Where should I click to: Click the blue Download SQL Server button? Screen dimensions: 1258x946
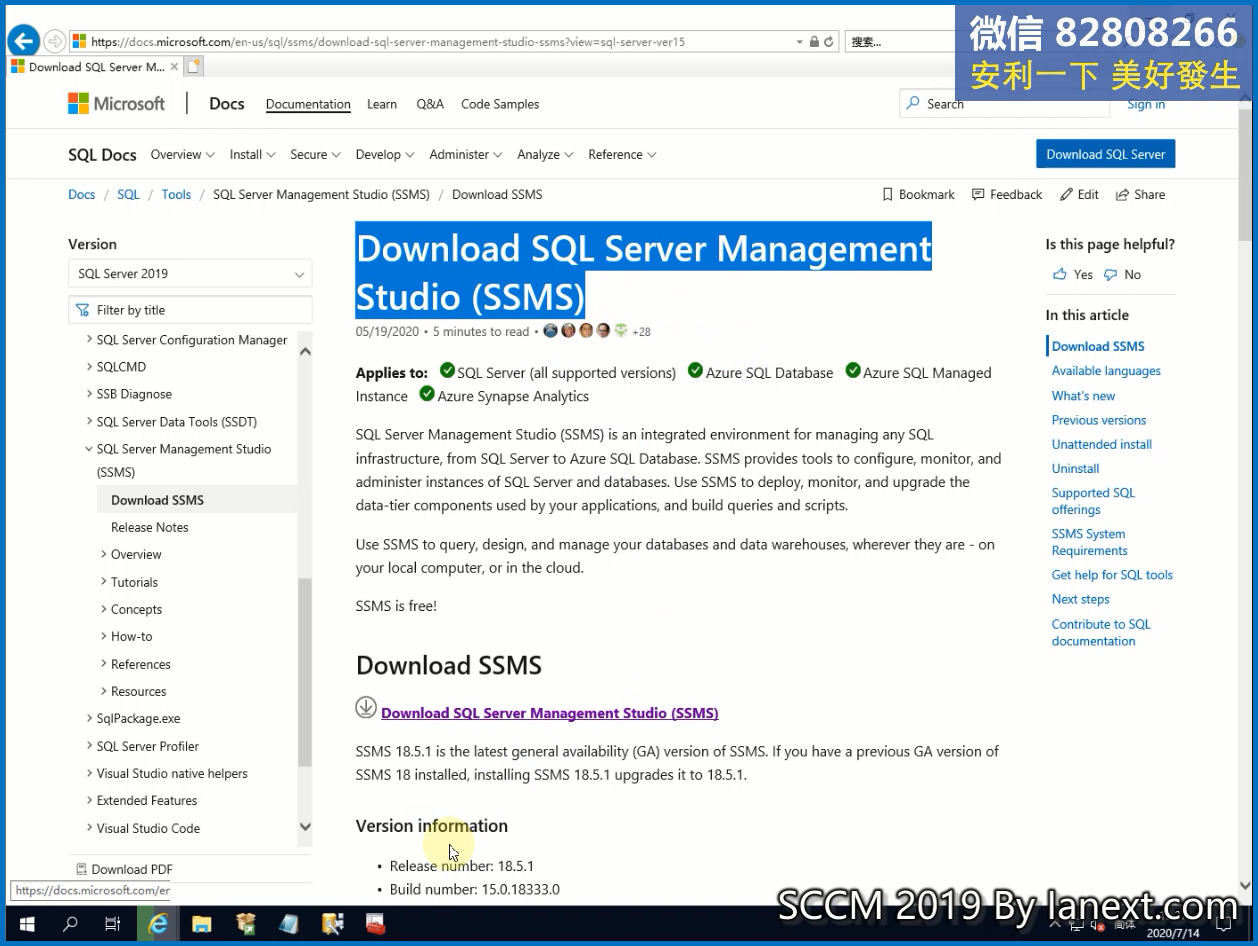[x=1106, y=154]
